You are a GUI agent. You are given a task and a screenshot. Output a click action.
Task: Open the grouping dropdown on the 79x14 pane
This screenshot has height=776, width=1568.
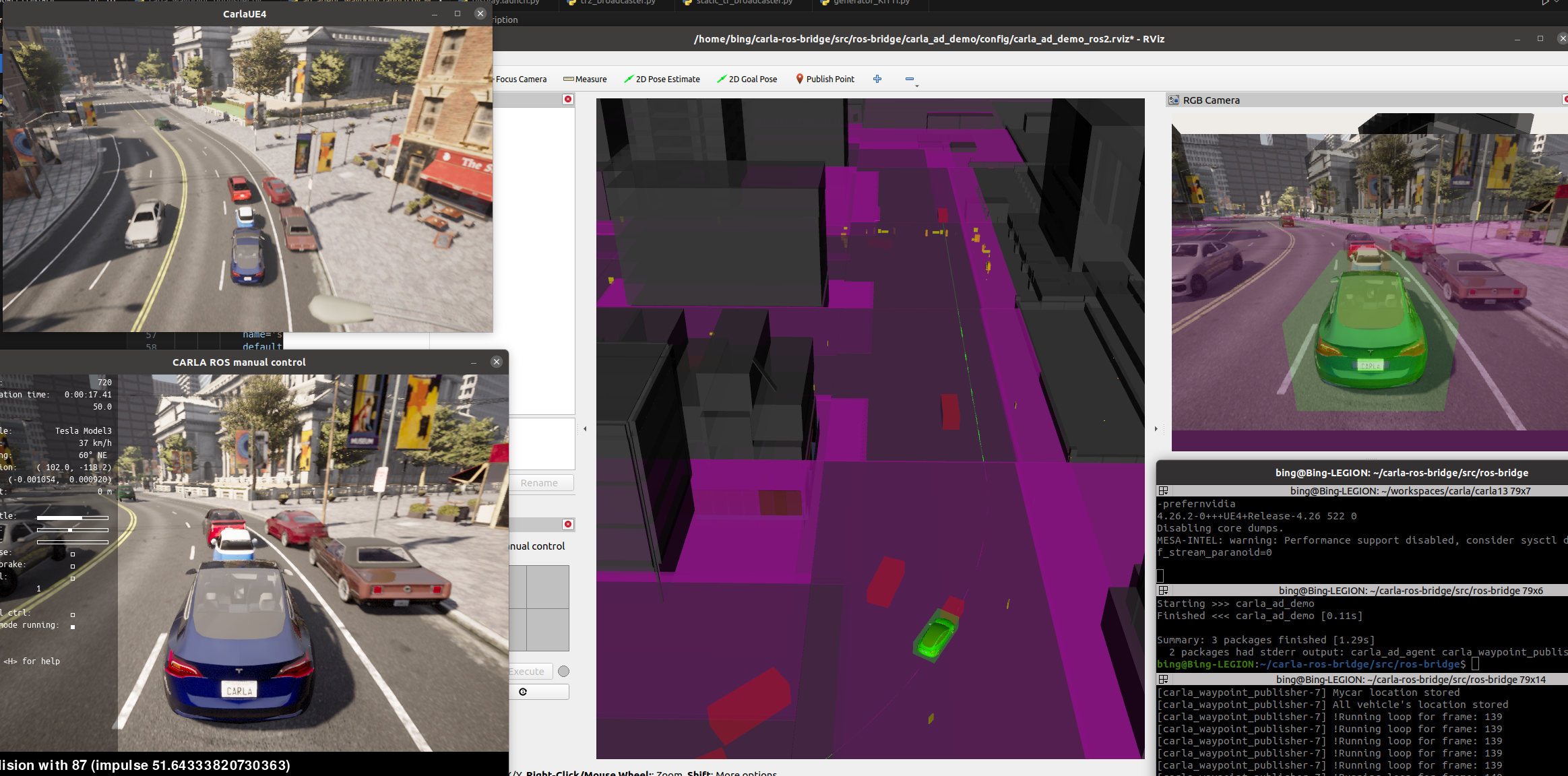tap(1163, 680)
